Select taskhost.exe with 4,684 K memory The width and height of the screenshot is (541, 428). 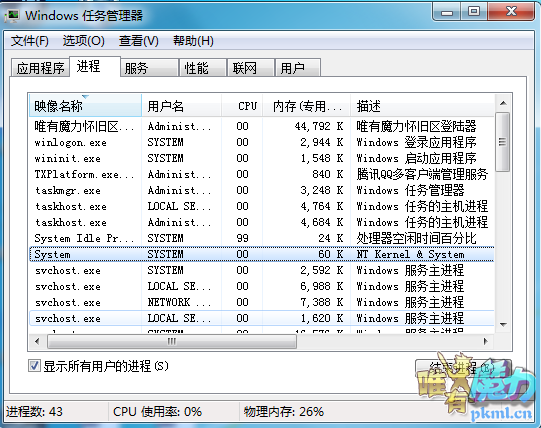262,222
